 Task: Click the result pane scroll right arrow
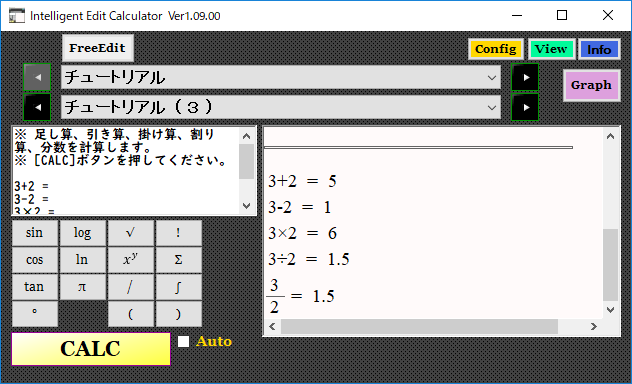click(593, 326)
